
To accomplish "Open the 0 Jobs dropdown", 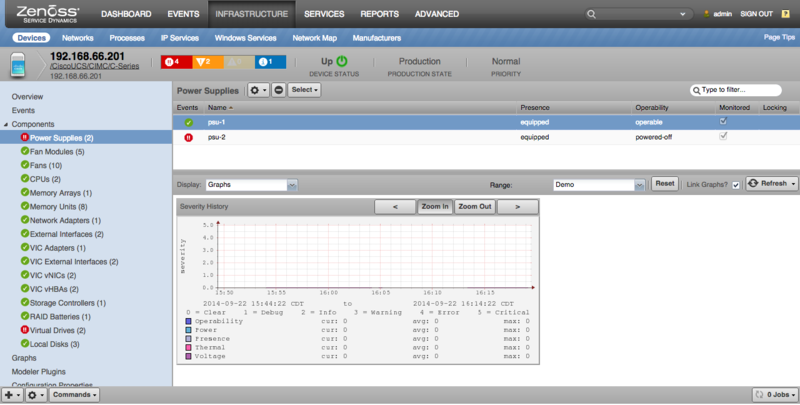I will pos(774,395).
